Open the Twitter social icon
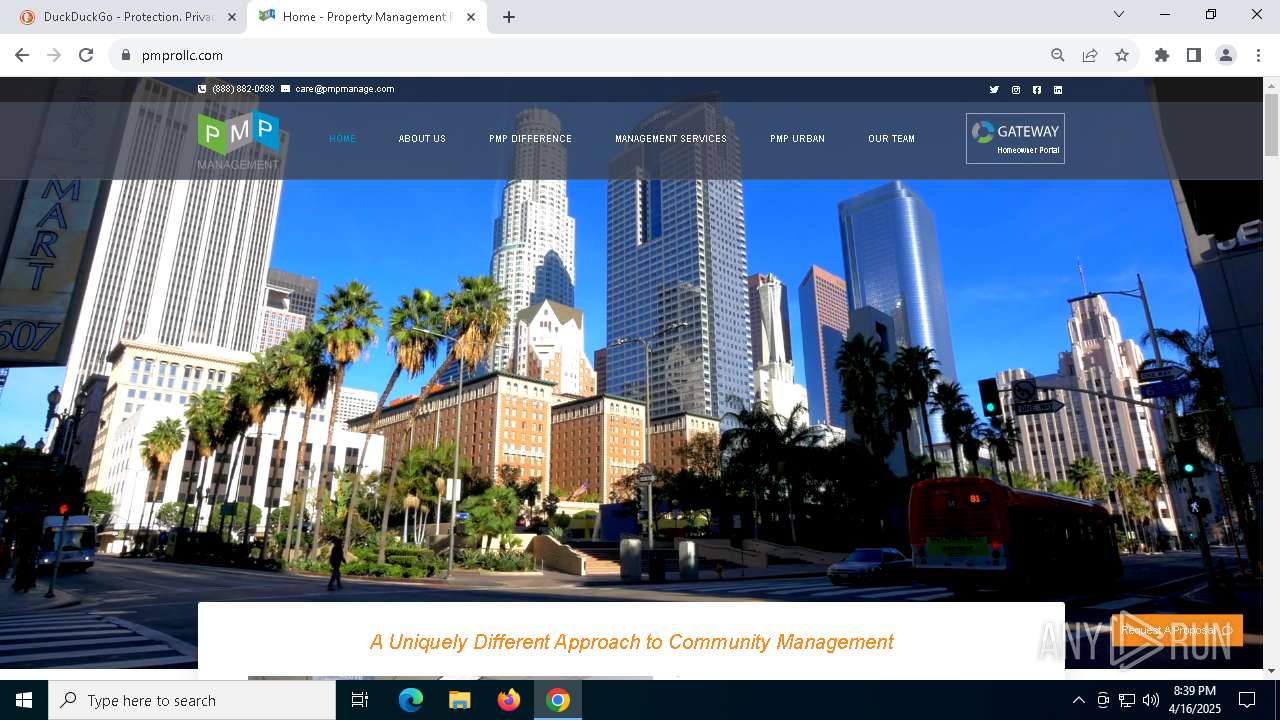Image resolution: width=1280 pixels, height=720 pixels. click(994, 90)
